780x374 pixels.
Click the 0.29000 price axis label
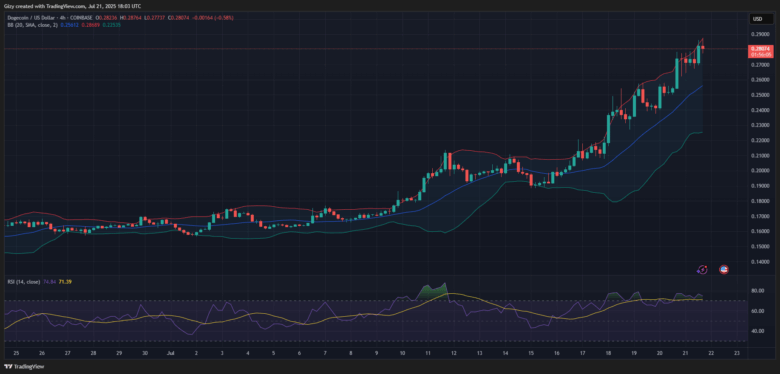(x=760, y=35)
